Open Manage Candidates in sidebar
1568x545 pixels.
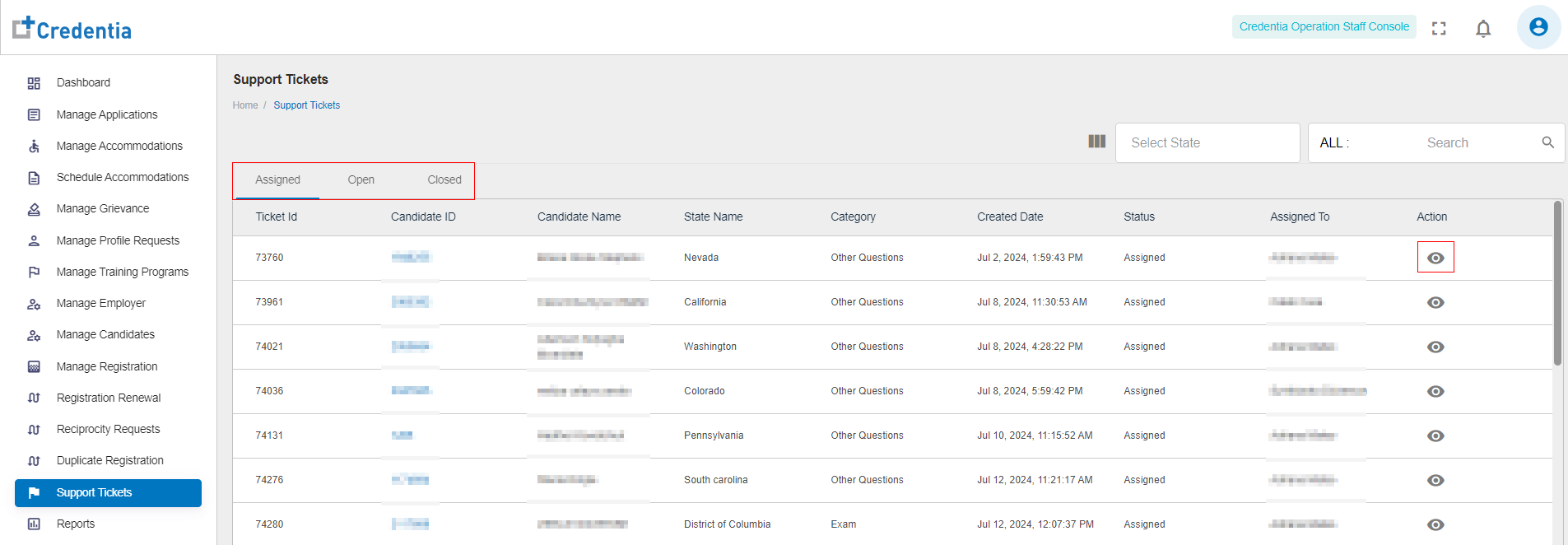[105, 335]
